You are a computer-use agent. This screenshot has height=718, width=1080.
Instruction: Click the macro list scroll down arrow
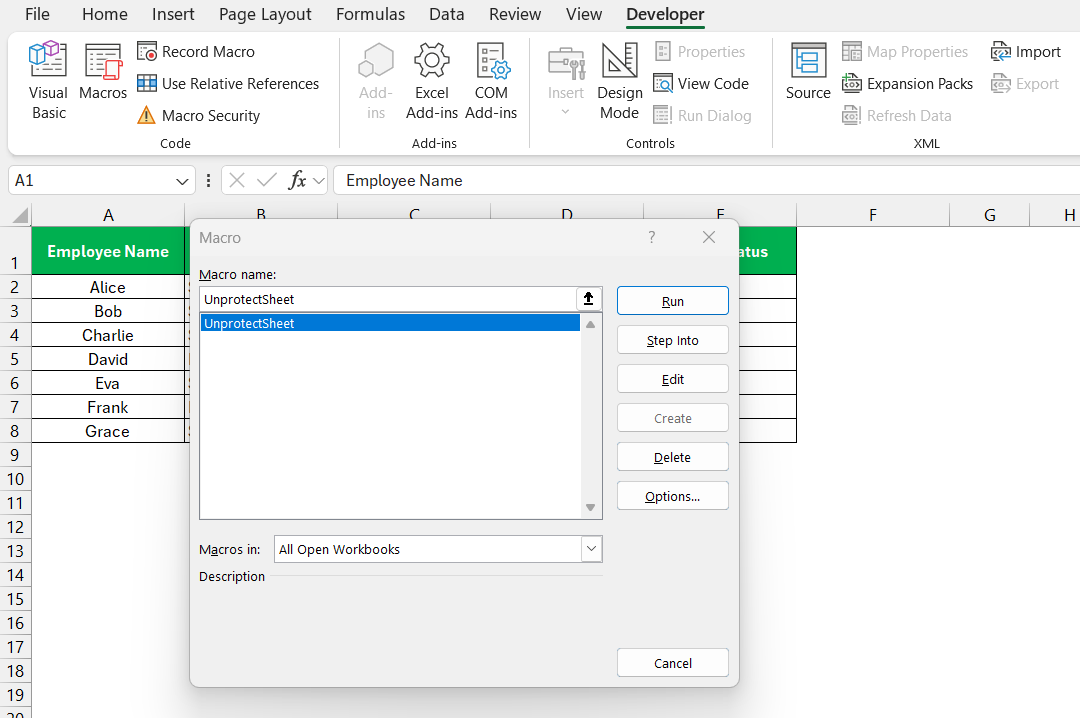pos(590,508)
